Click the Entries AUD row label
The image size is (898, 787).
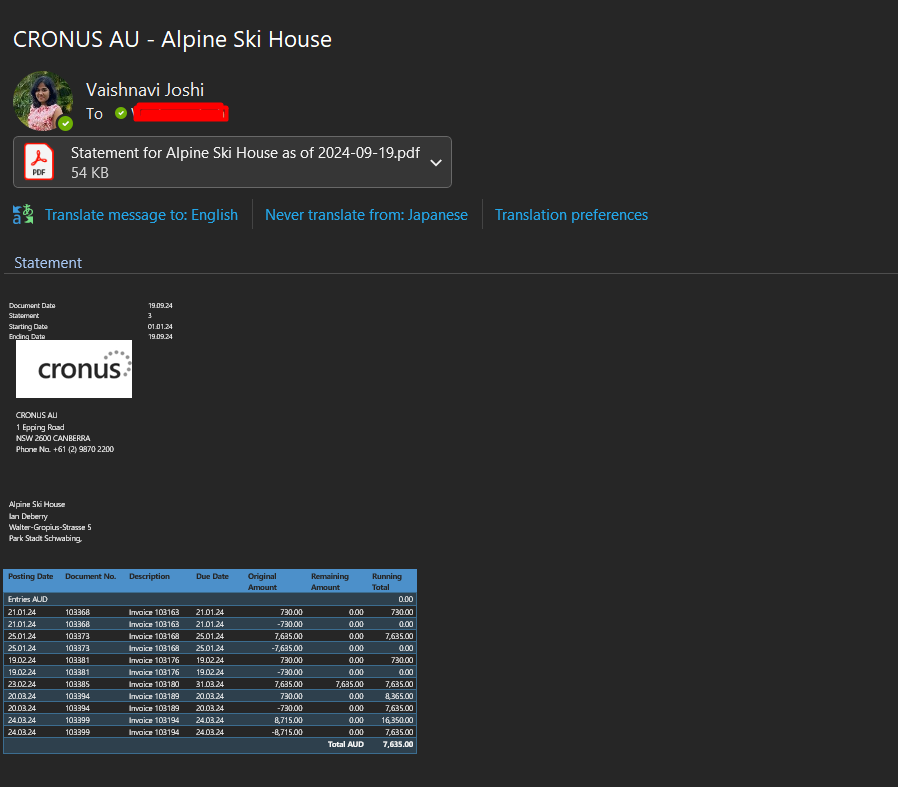pyautogui.click(x=28, y=599)
